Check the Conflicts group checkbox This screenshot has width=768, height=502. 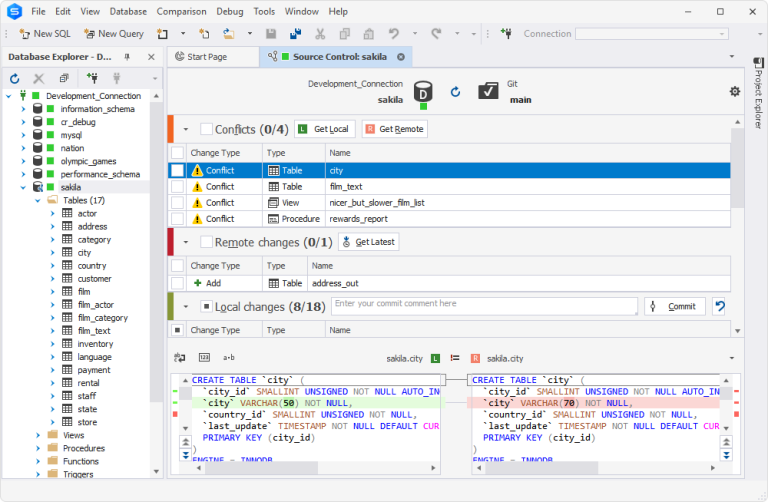pyautogui.click(x=206, y=129)
